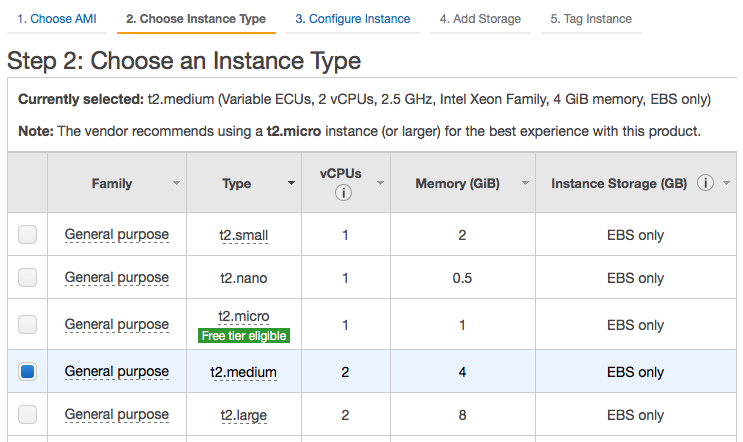Select the t2.large instance checkbox
This screenshot has width=743, height=442.
pyautogui.click(x=27, y=414)
